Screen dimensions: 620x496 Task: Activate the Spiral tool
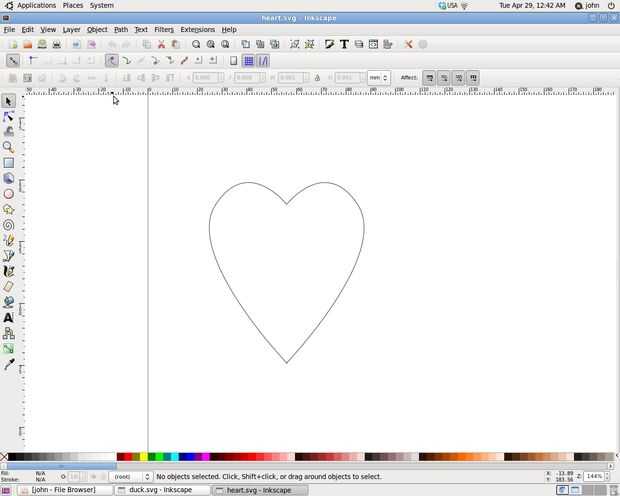9,225
